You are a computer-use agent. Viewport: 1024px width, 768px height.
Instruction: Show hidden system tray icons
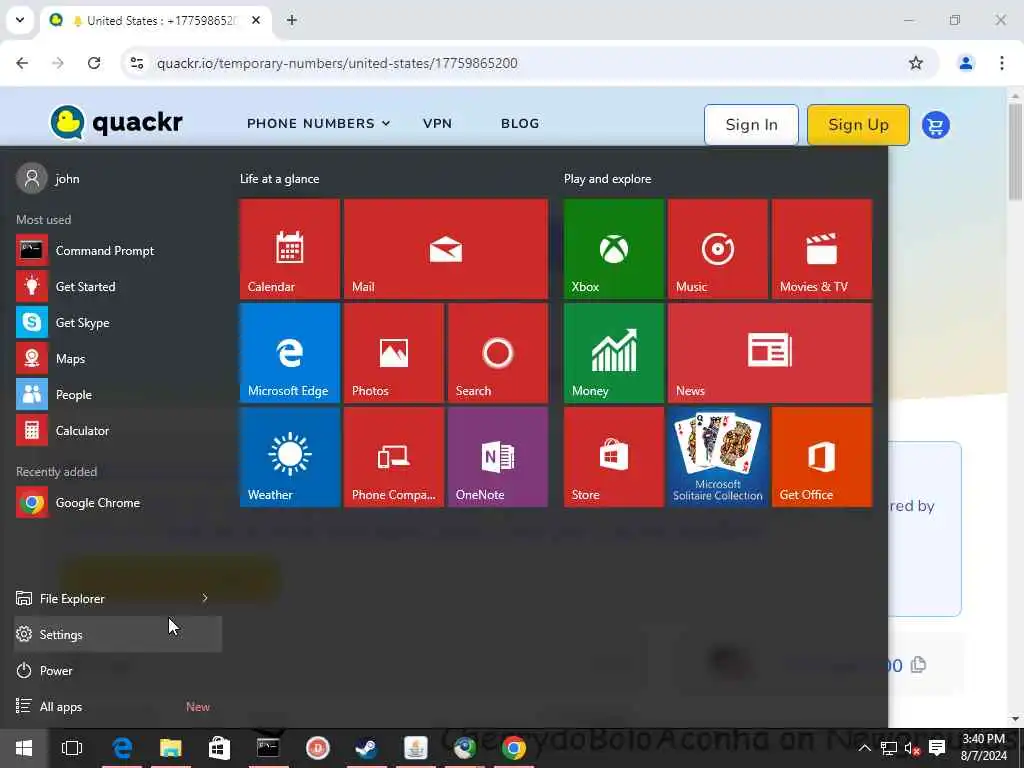[865, 748]
